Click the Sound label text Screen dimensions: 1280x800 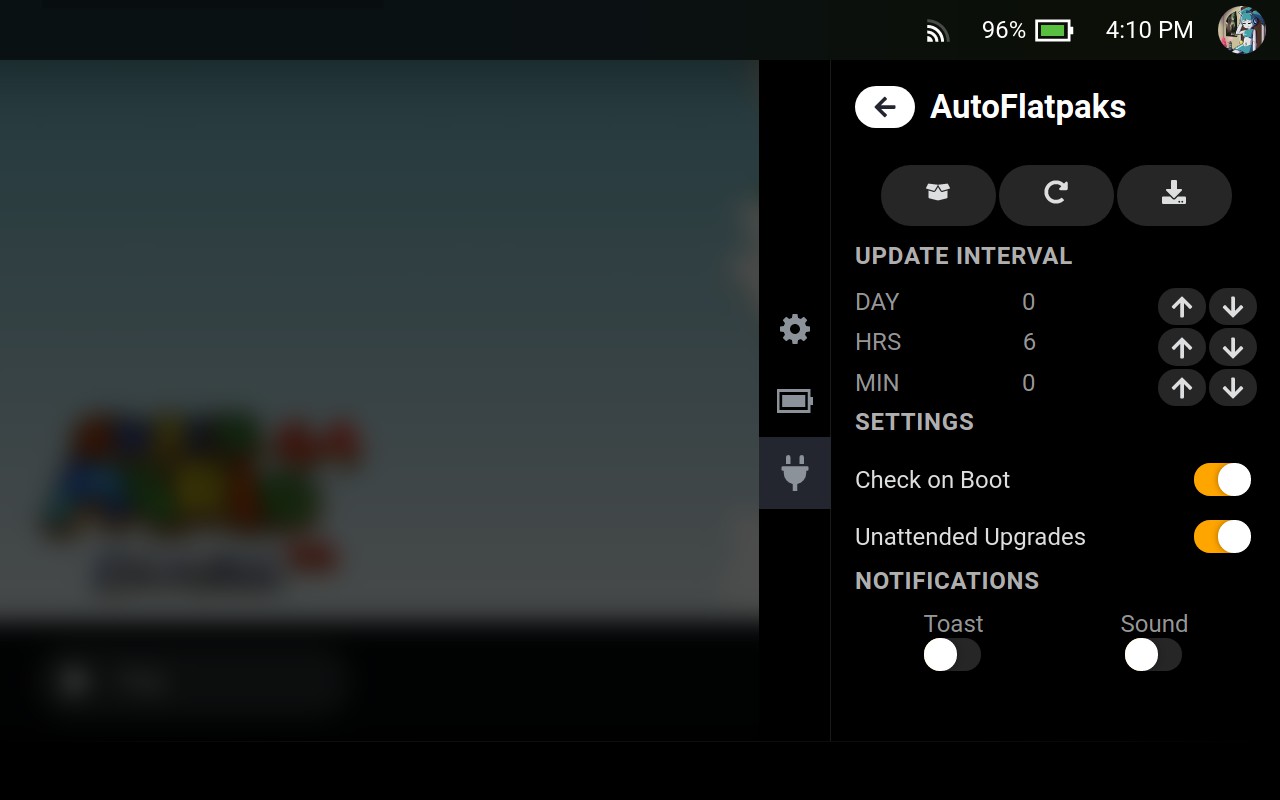click(1154, 624)
